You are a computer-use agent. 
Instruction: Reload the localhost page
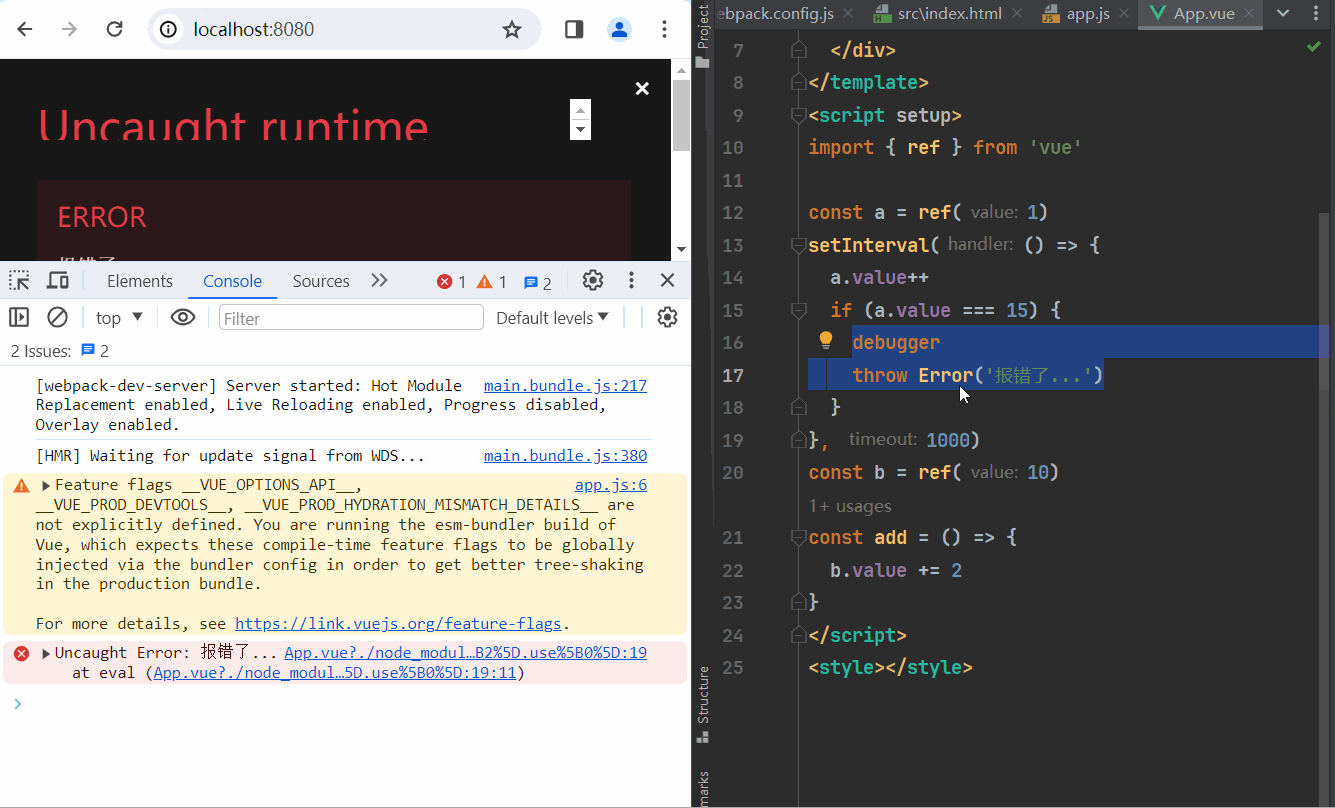pos(114,29)
